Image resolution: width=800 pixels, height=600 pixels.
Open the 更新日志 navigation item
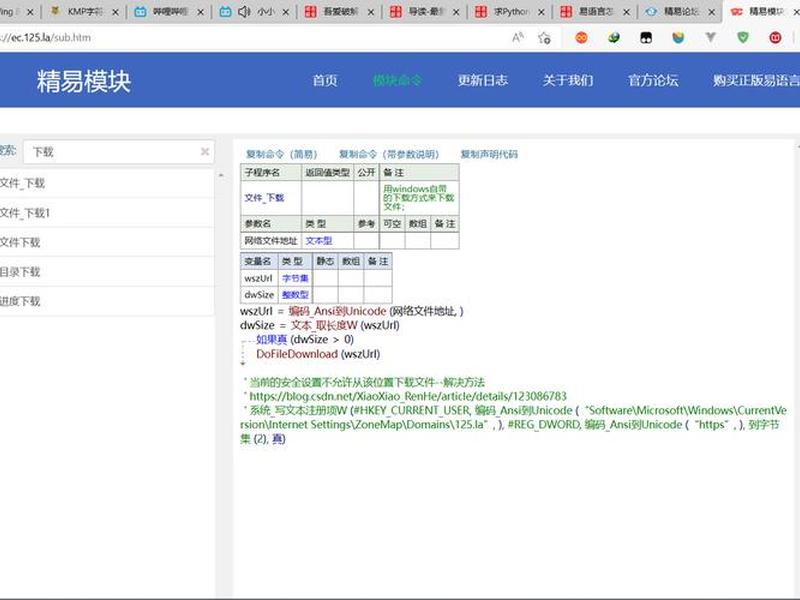pyautogui.click(x=482, y=80)
